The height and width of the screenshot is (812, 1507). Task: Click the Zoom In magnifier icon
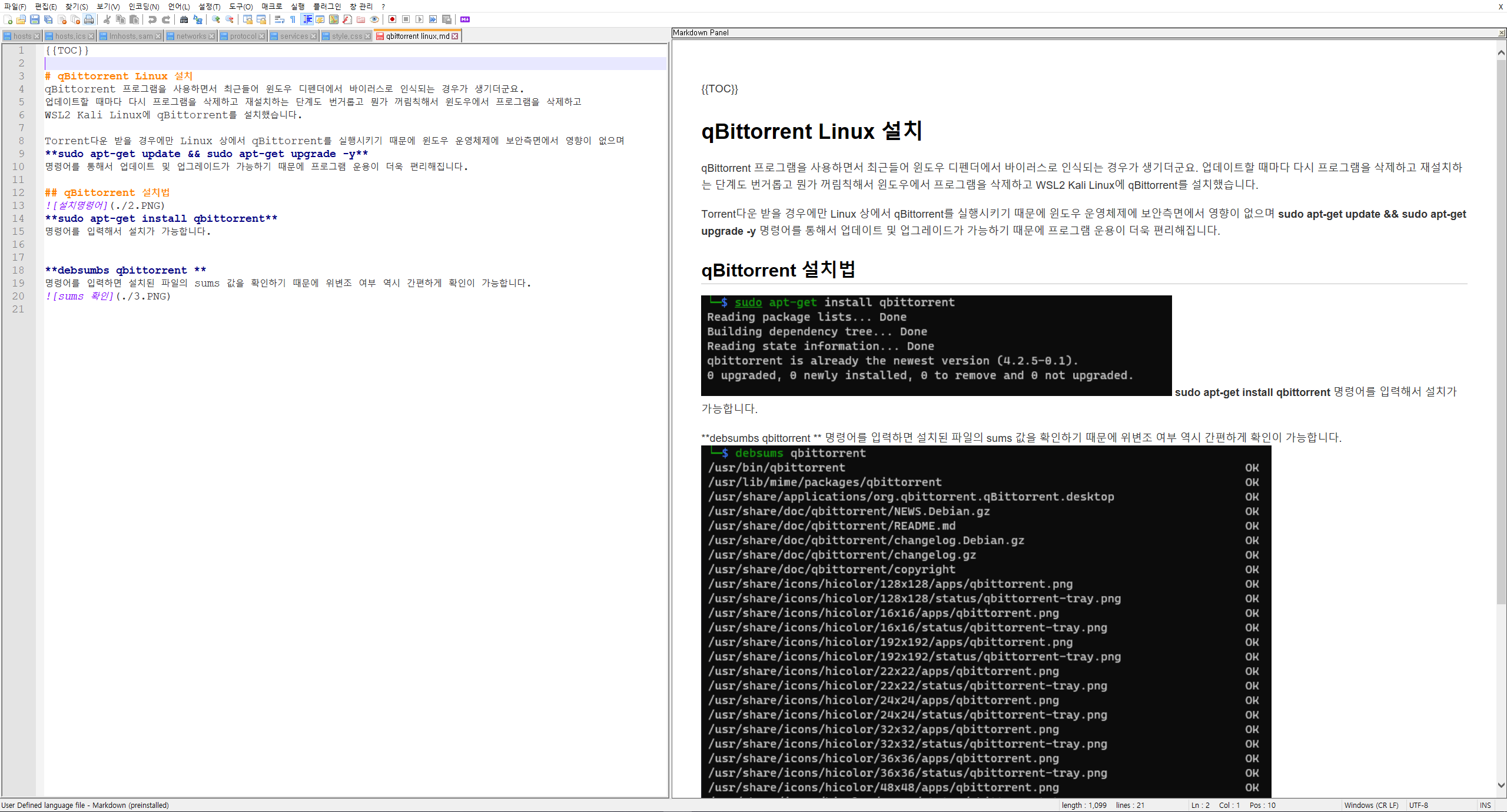[x=216, y=19]
